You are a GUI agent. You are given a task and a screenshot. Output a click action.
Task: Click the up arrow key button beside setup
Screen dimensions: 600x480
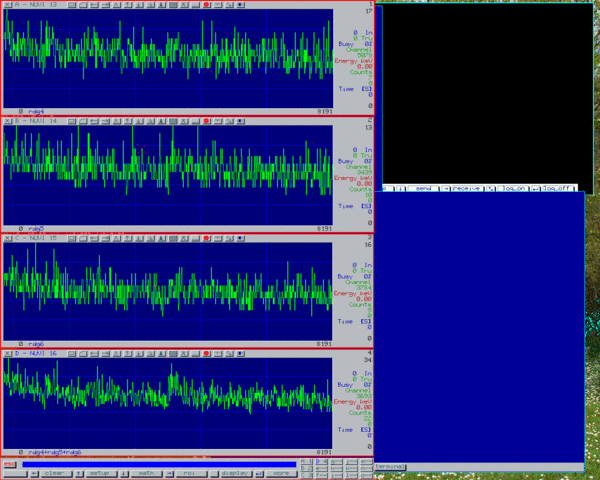(79, 473)
